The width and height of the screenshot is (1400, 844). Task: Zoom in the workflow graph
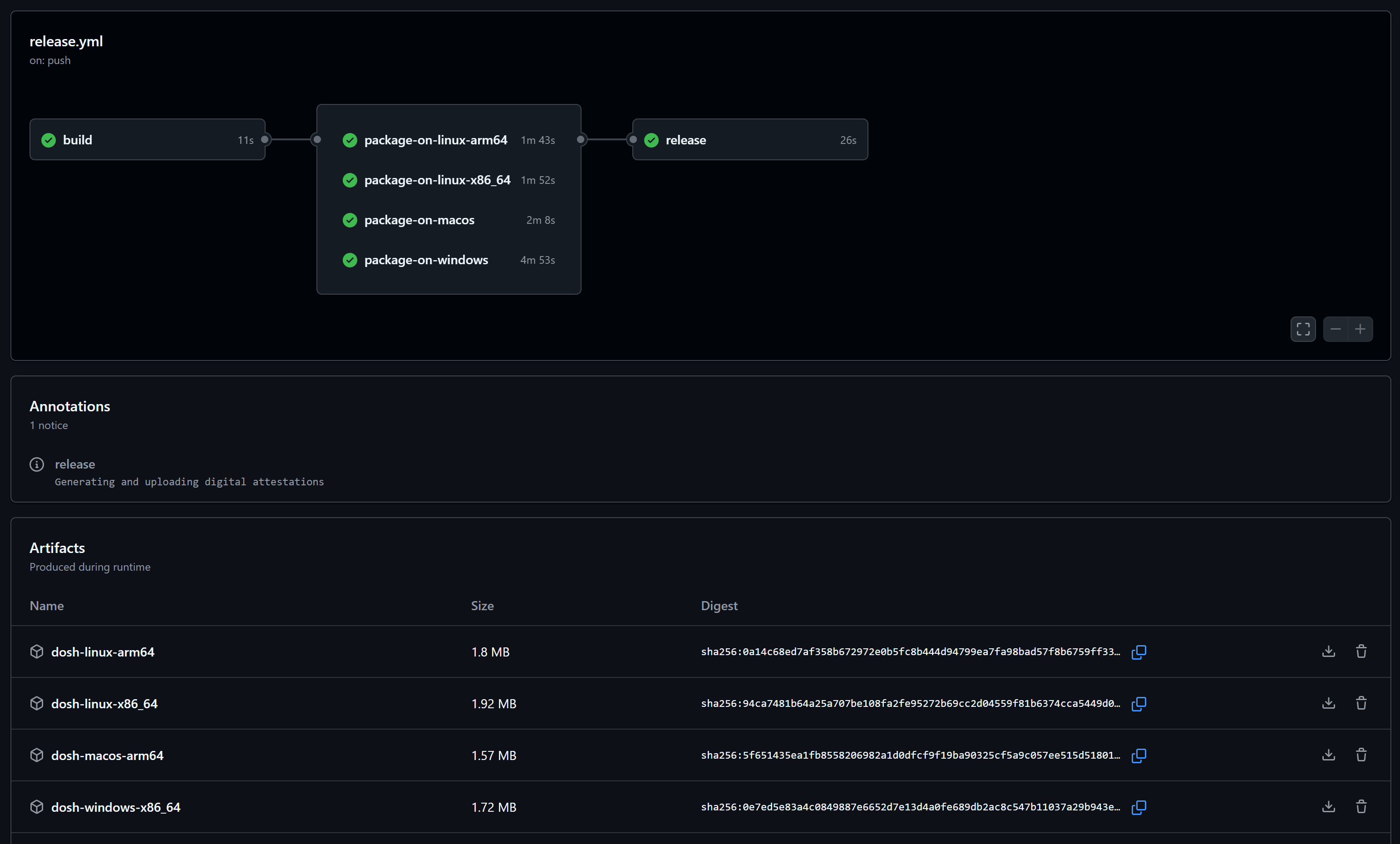[1360, 329]
